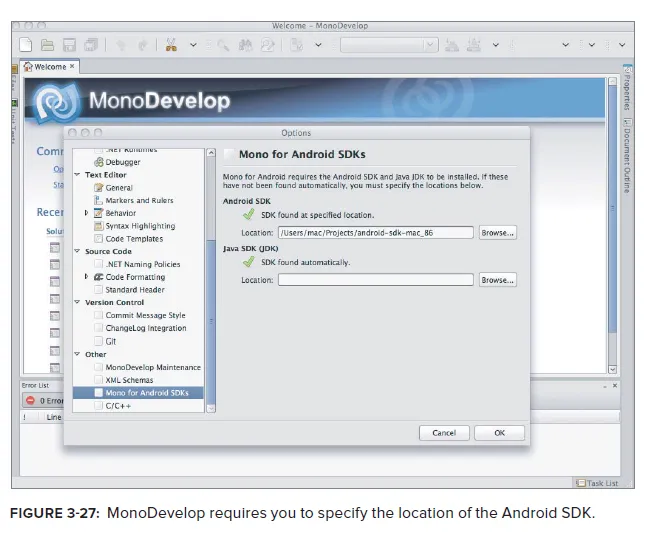
Task: Collapse the Version Control tree section
Action: tap(77, 302)
